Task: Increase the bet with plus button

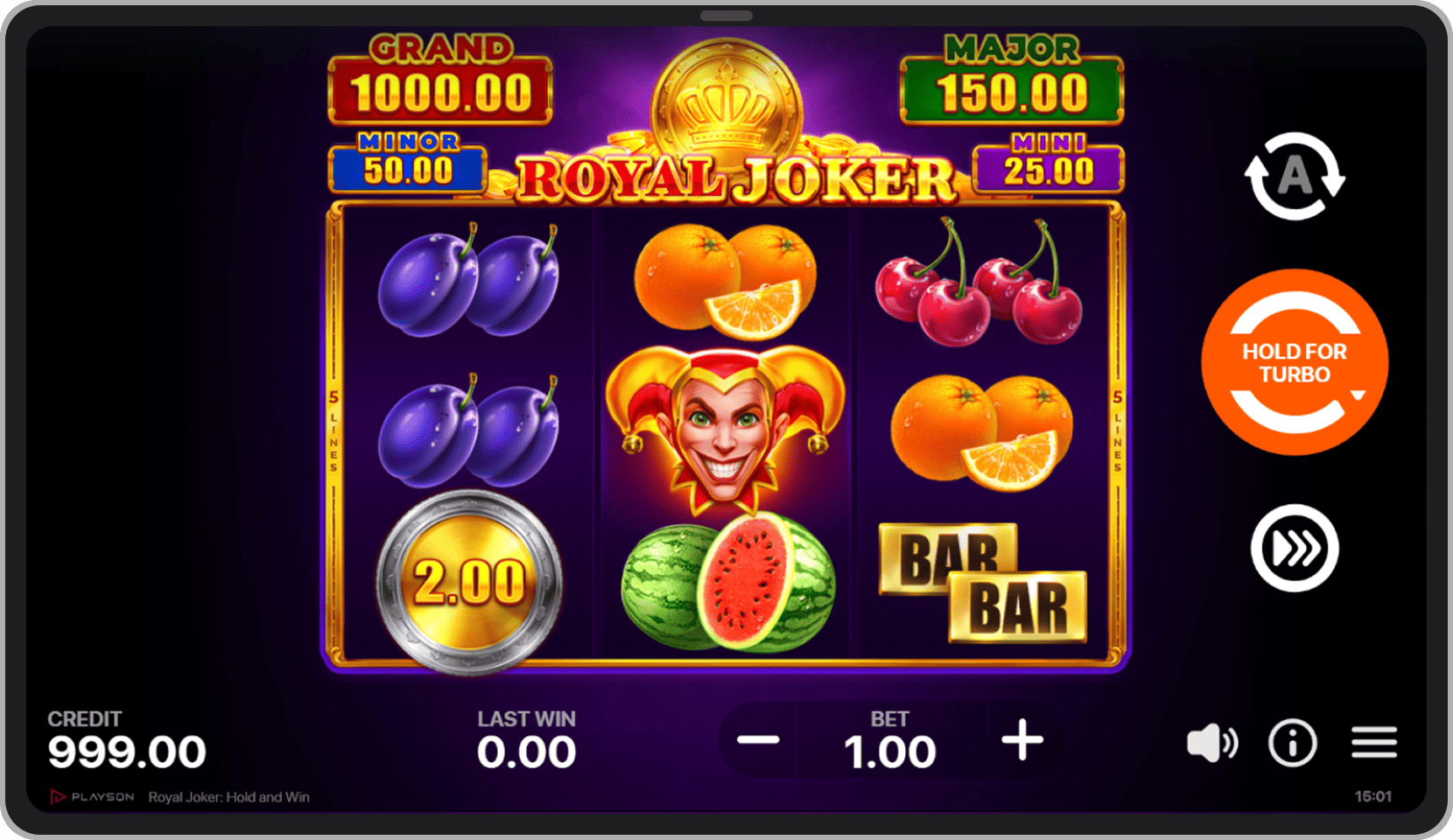Action: (1022, 741)
